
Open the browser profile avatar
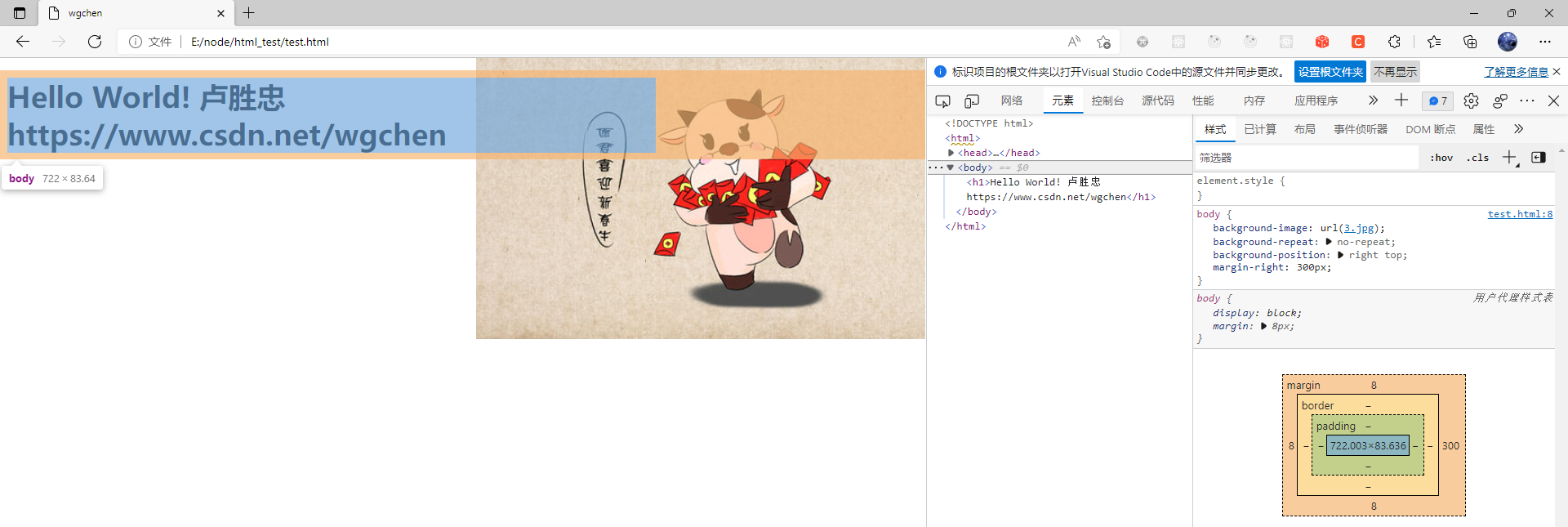point(1508,42)
